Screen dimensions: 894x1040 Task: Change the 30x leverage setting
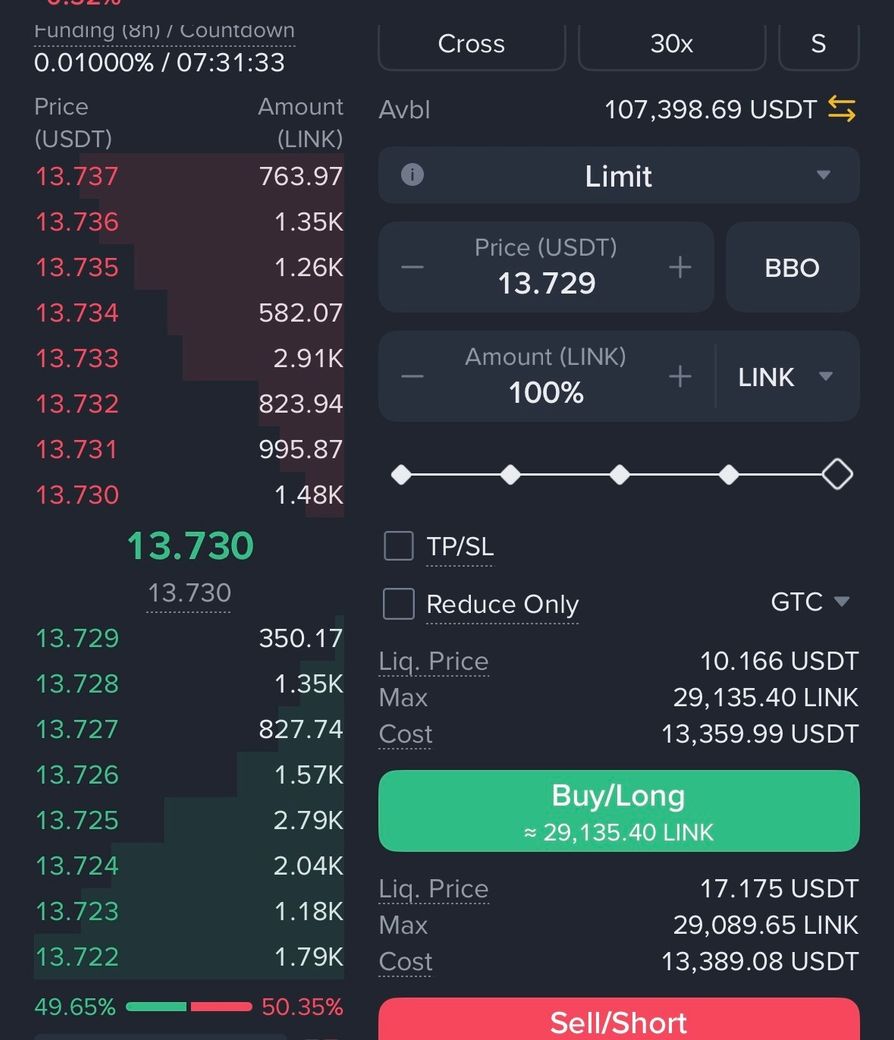(671, 44)
